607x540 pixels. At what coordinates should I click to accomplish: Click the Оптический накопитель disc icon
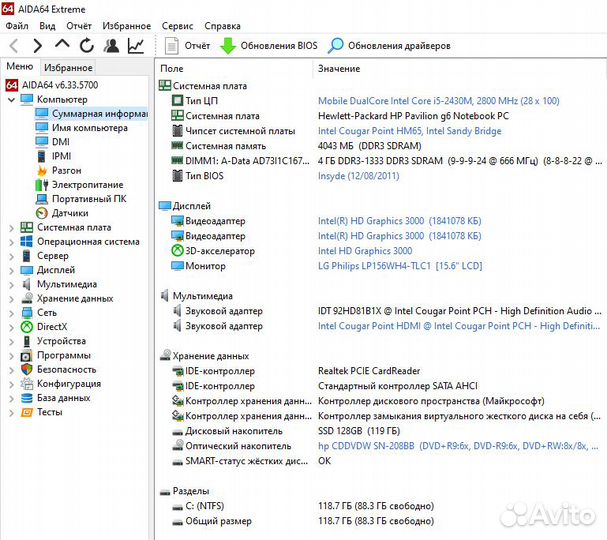[177, 446]
